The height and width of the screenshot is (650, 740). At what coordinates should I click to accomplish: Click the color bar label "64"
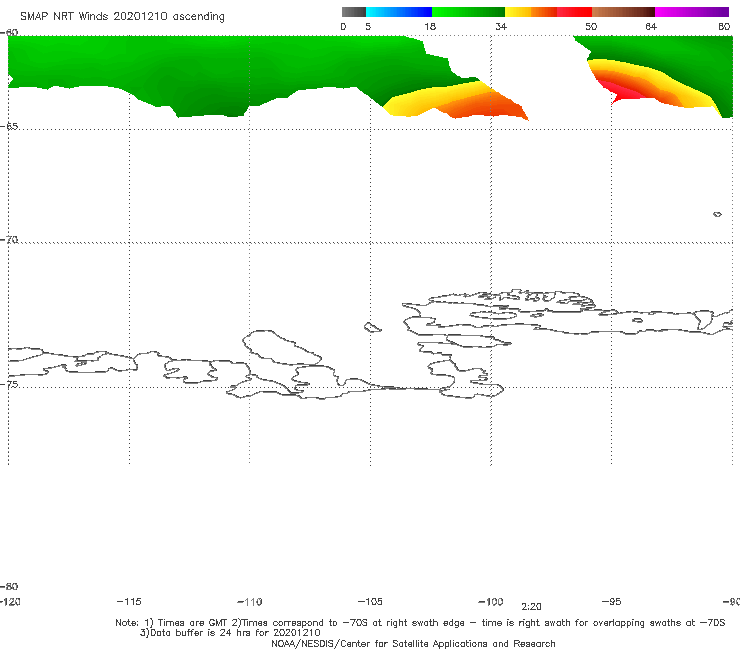point(651,26)
